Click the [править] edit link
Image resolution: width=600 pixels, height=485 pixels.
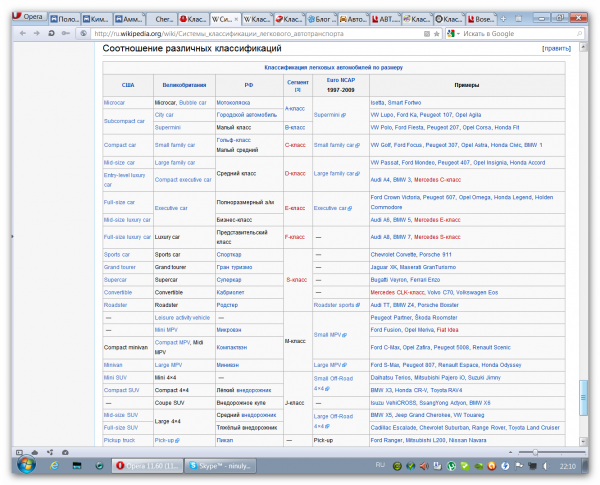click(556, 49)
